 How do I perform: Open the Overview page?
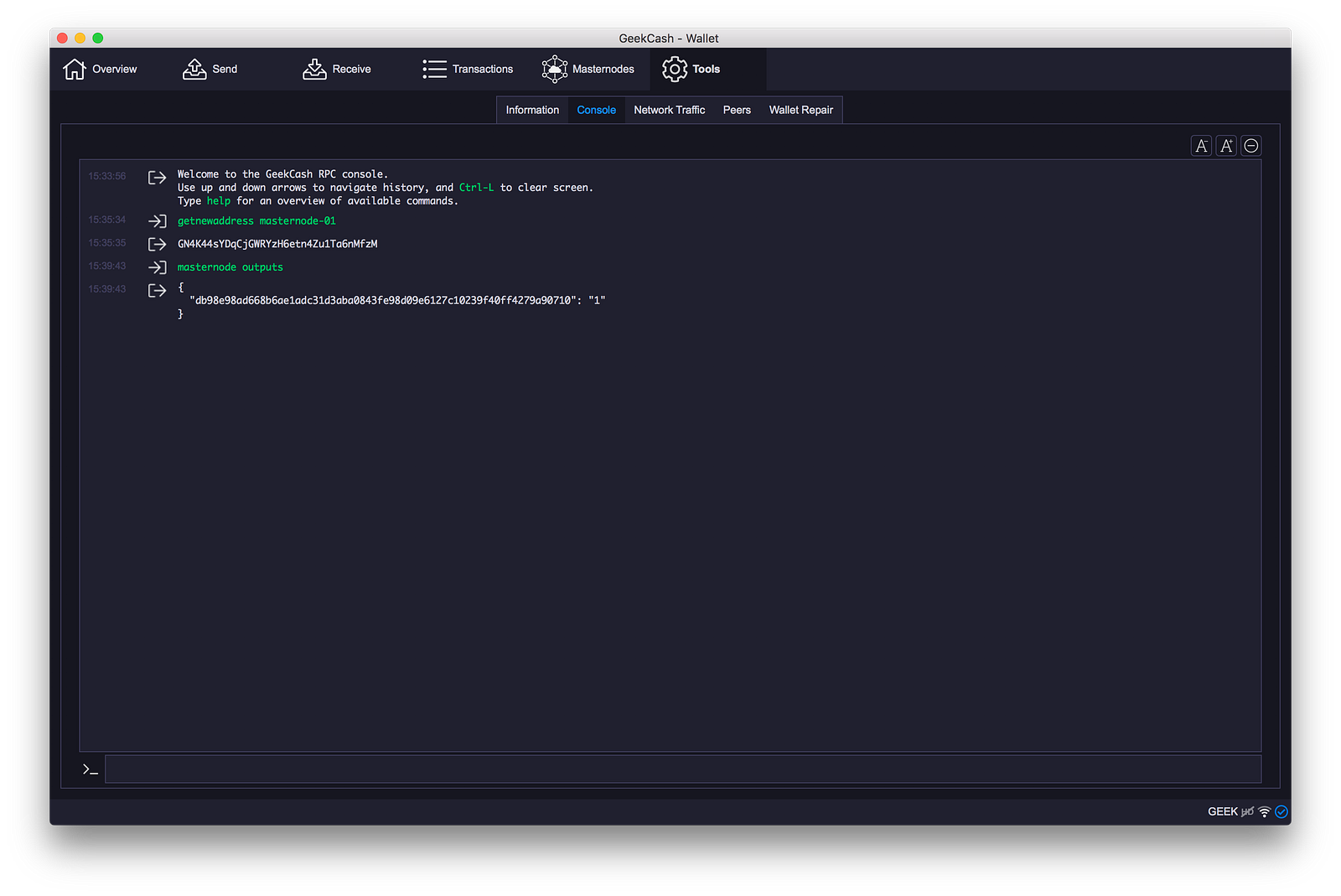[x=100, y=70]
